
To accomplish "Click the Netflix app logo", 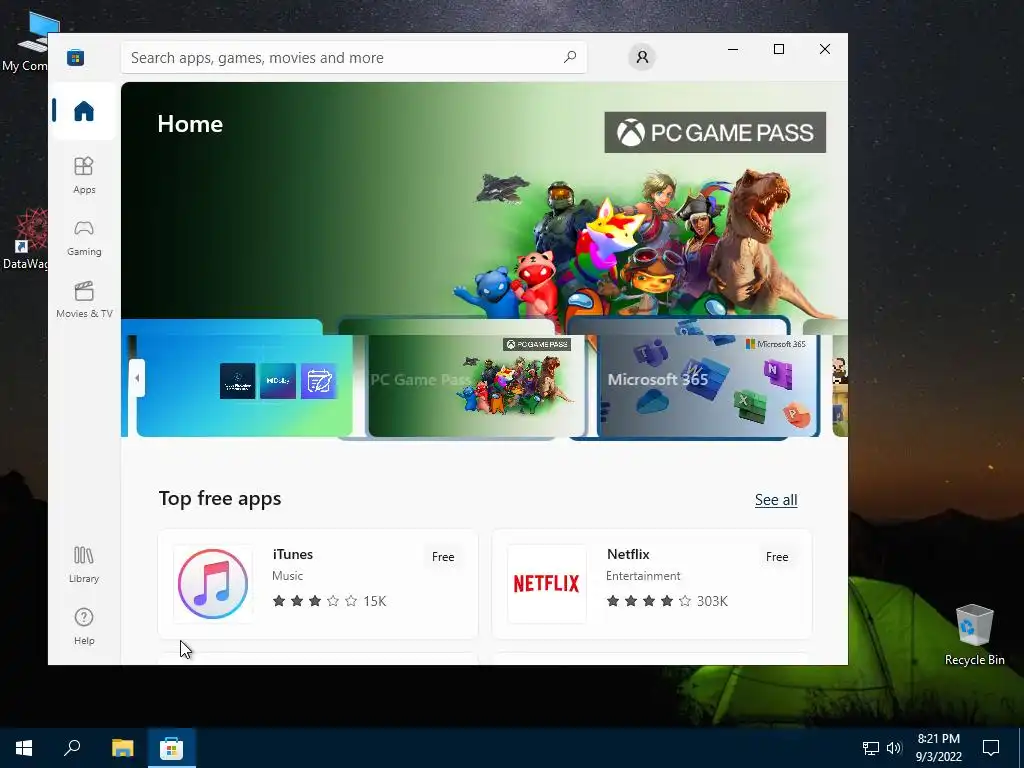I will 547,584.
